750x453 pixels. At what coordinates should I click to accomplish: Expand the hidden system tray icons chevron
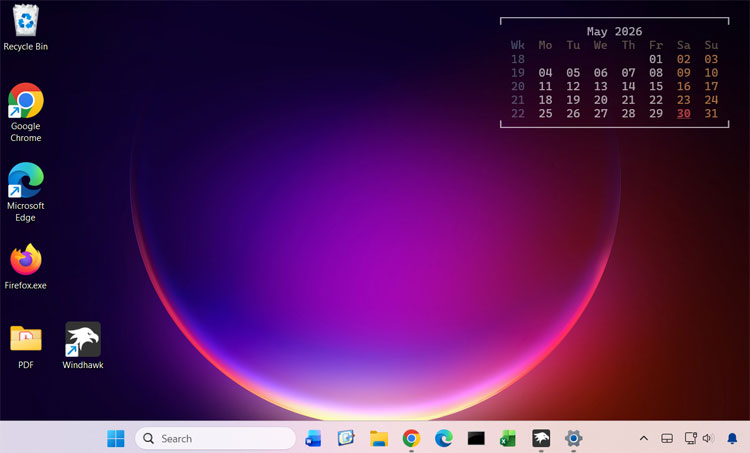644,439
